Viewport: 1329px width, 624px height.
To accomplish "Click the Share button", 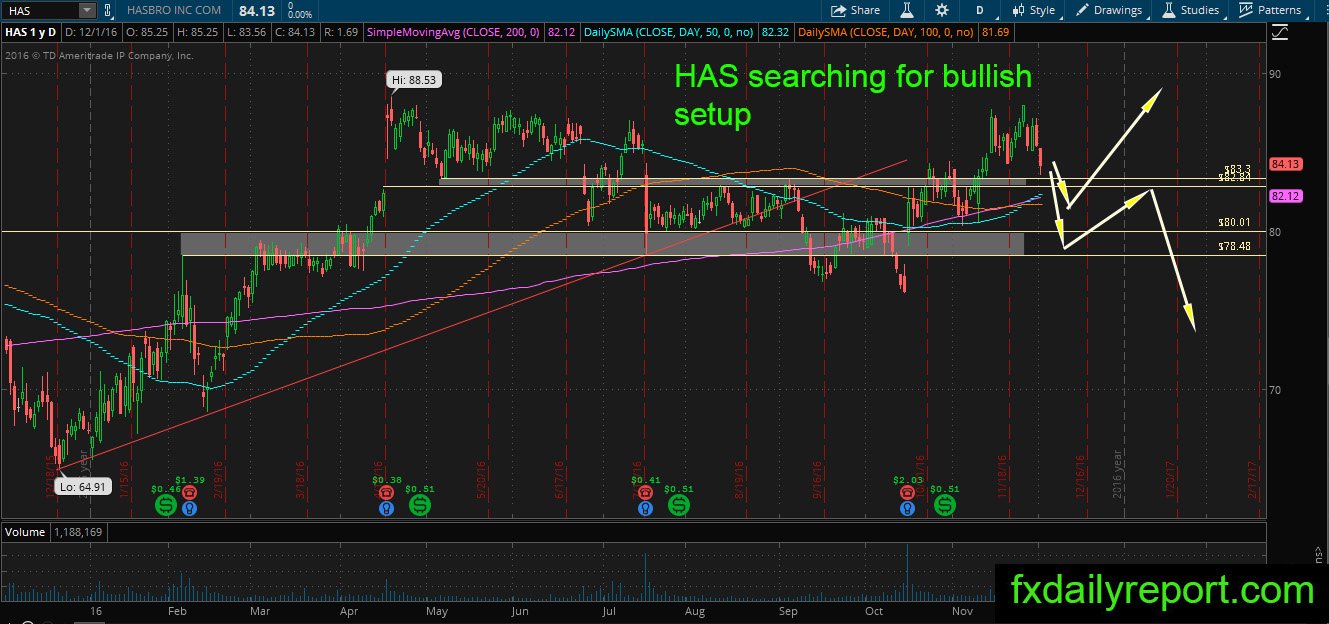I will point(855,10).
